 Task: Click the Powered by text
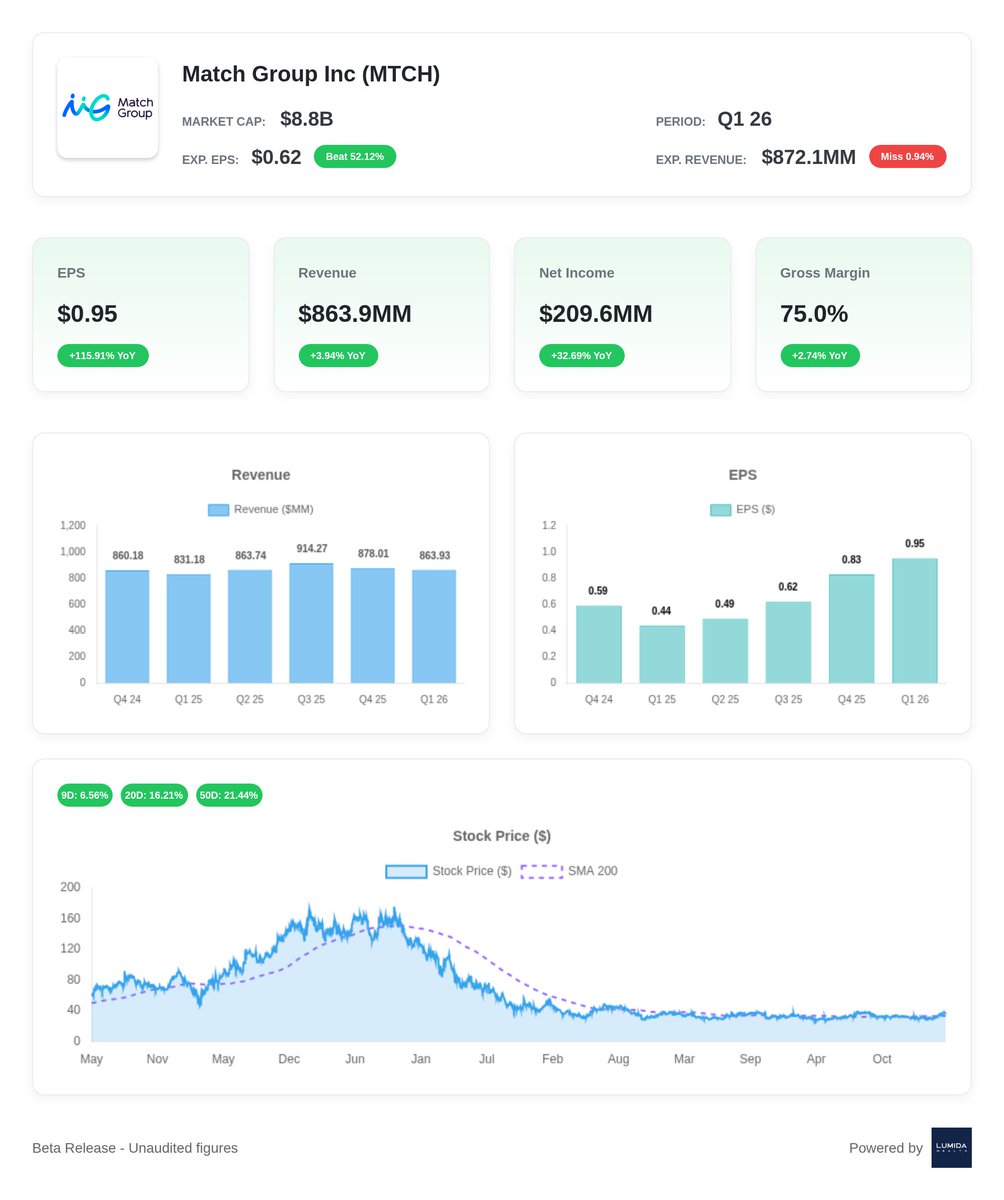point(886,1148)
